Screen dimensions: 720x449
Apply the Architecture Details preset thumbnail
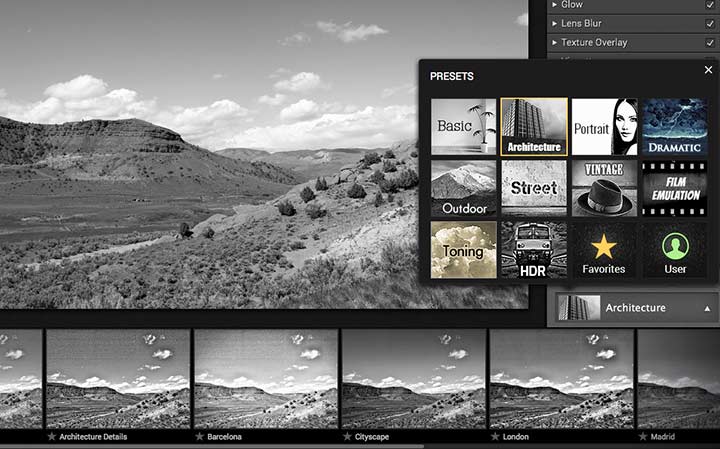click(118, 379)
